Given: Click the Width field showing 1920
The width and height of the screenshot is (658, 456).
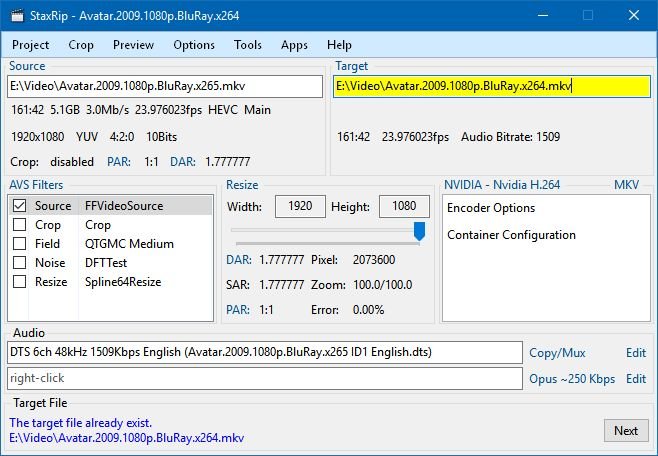Looking at the screenshot, I should pos(300,206).
